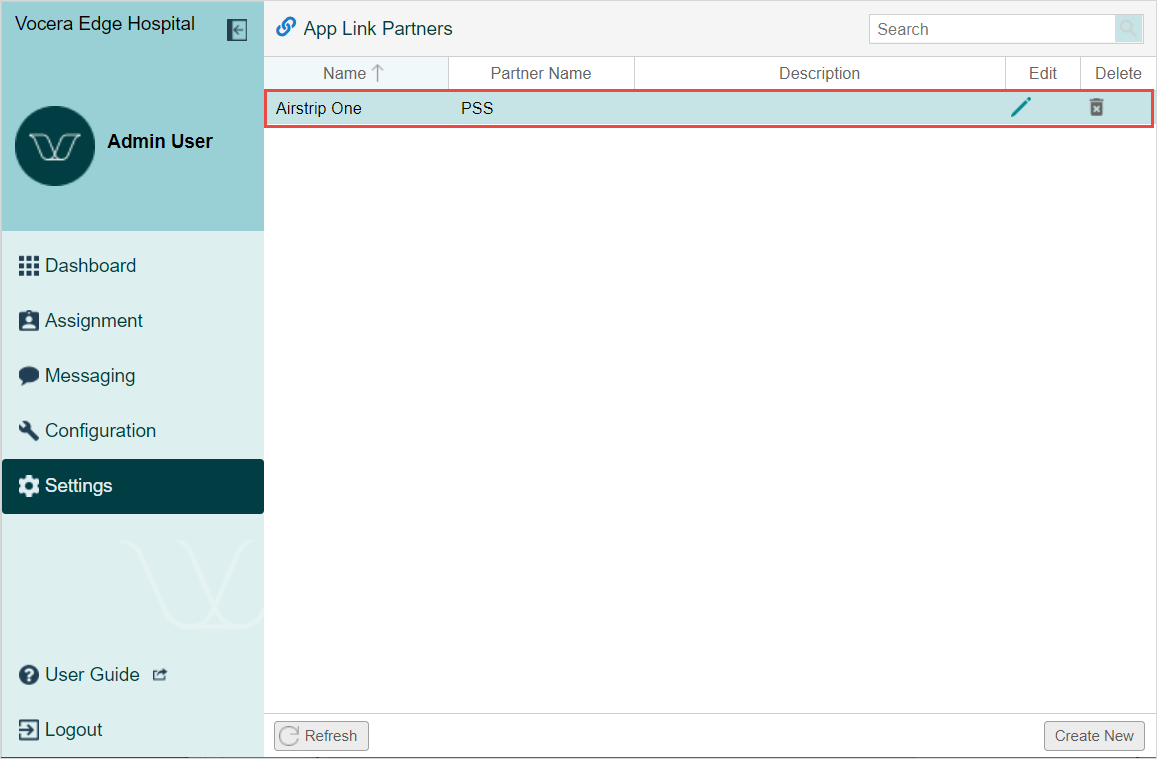Open Messaging from the sidebar
The image size is (1157, 759).
pos(133,376)
